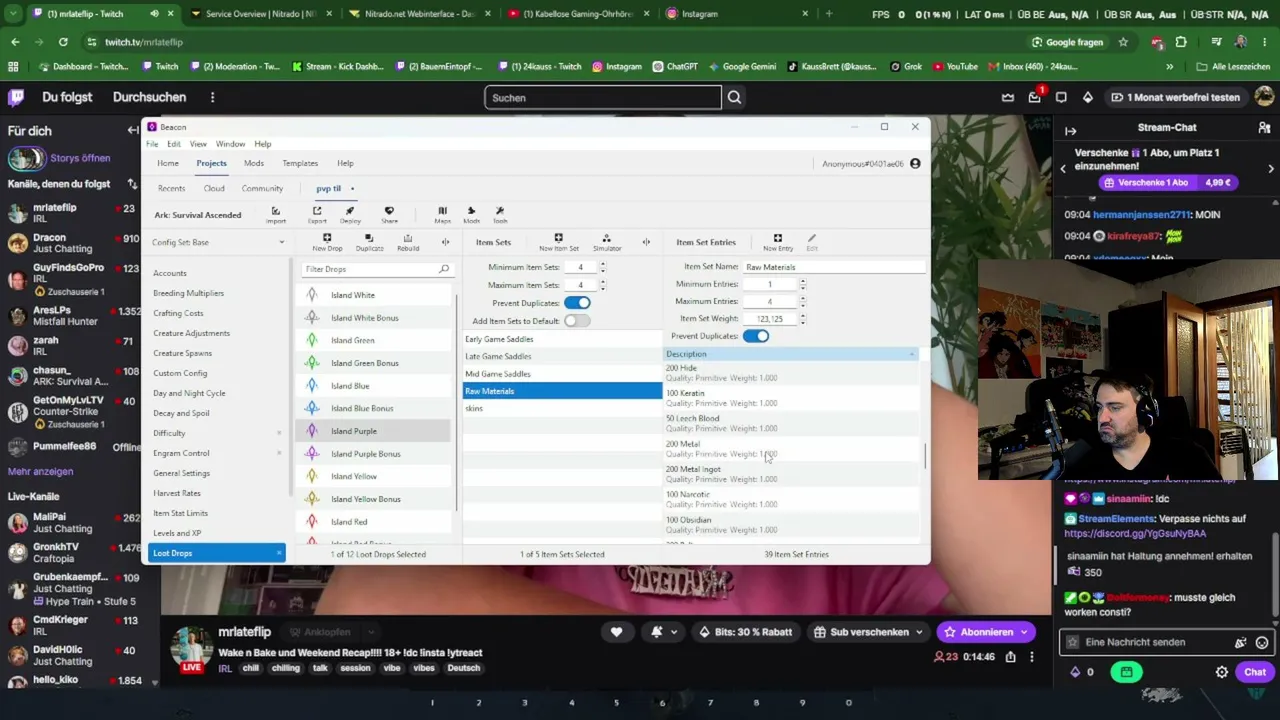Image resolution: width=1280 pixels, height=720 pixels.
Task: Increment Minimum Entries stepper
Action: (802, 282)
